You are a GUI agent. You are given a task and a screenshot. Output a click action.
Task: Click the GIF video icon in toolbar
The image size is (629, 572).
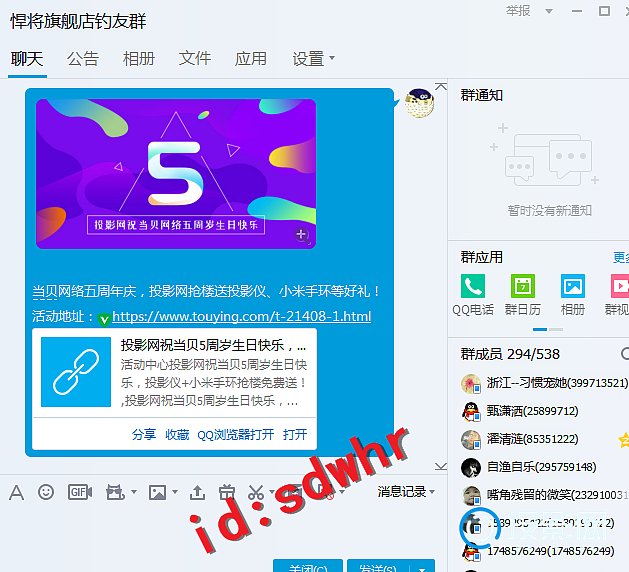pyautogui.click(x=80, y=492)
